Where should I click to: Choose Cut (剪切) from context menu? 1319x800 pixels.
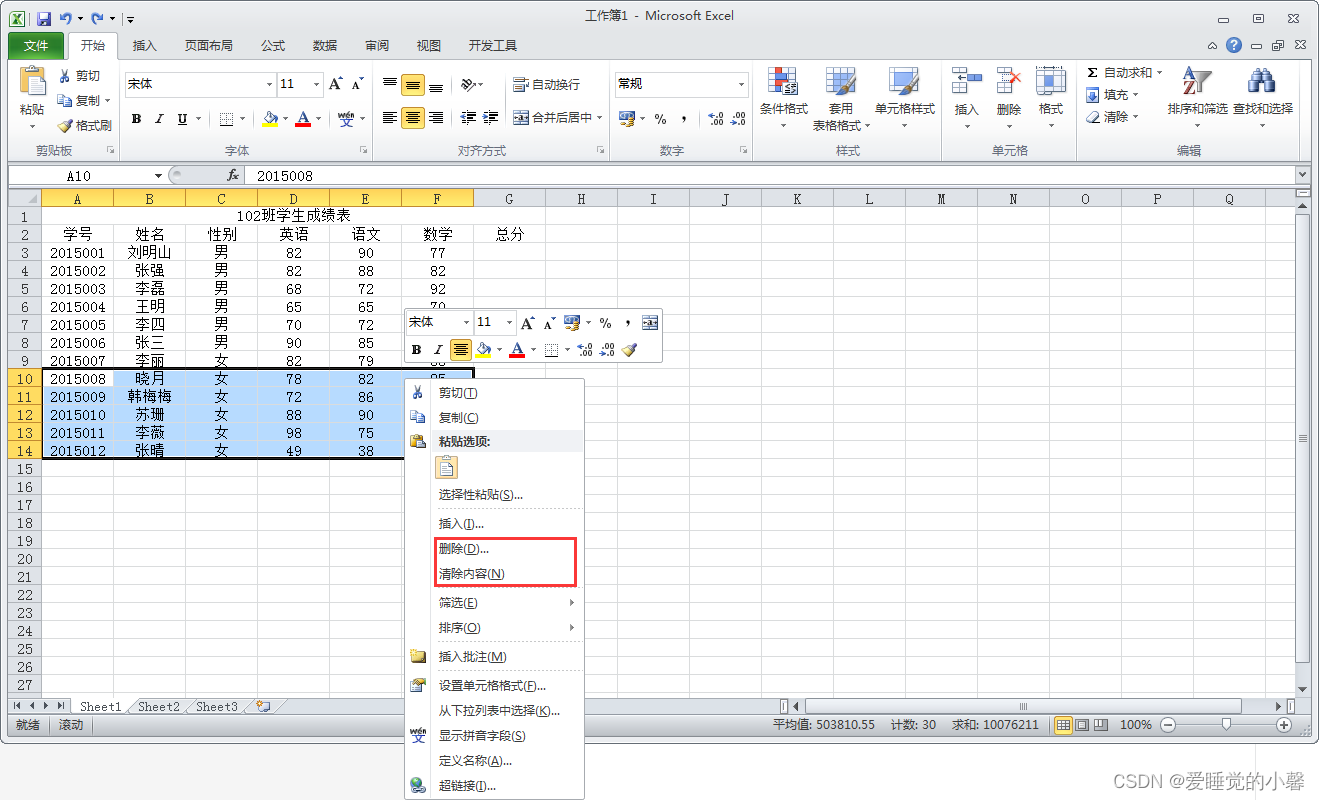point(494,393)
